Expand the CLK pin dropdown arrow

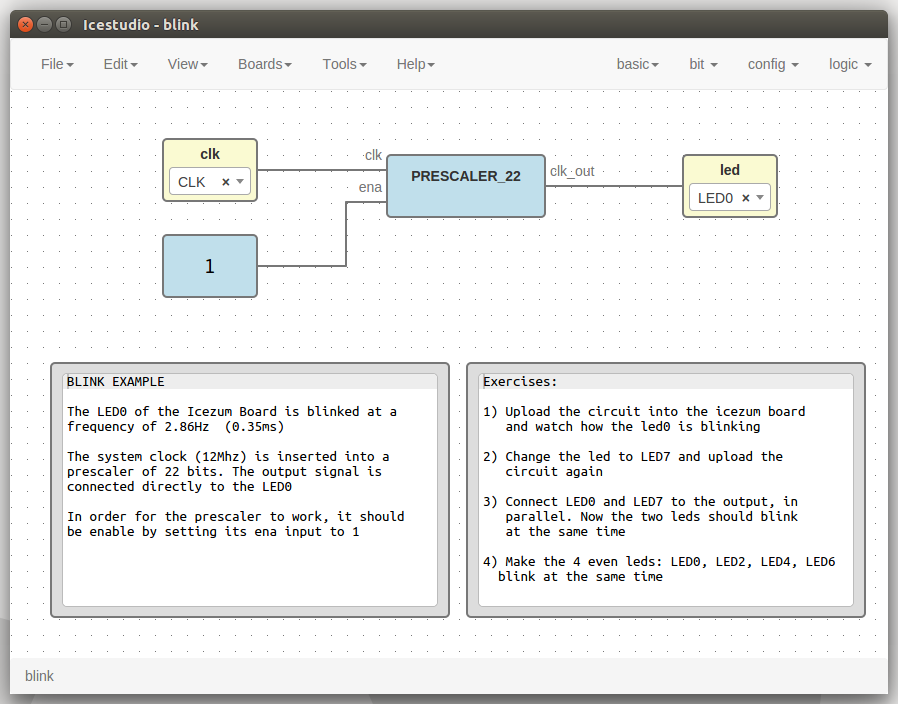point(241,182)
